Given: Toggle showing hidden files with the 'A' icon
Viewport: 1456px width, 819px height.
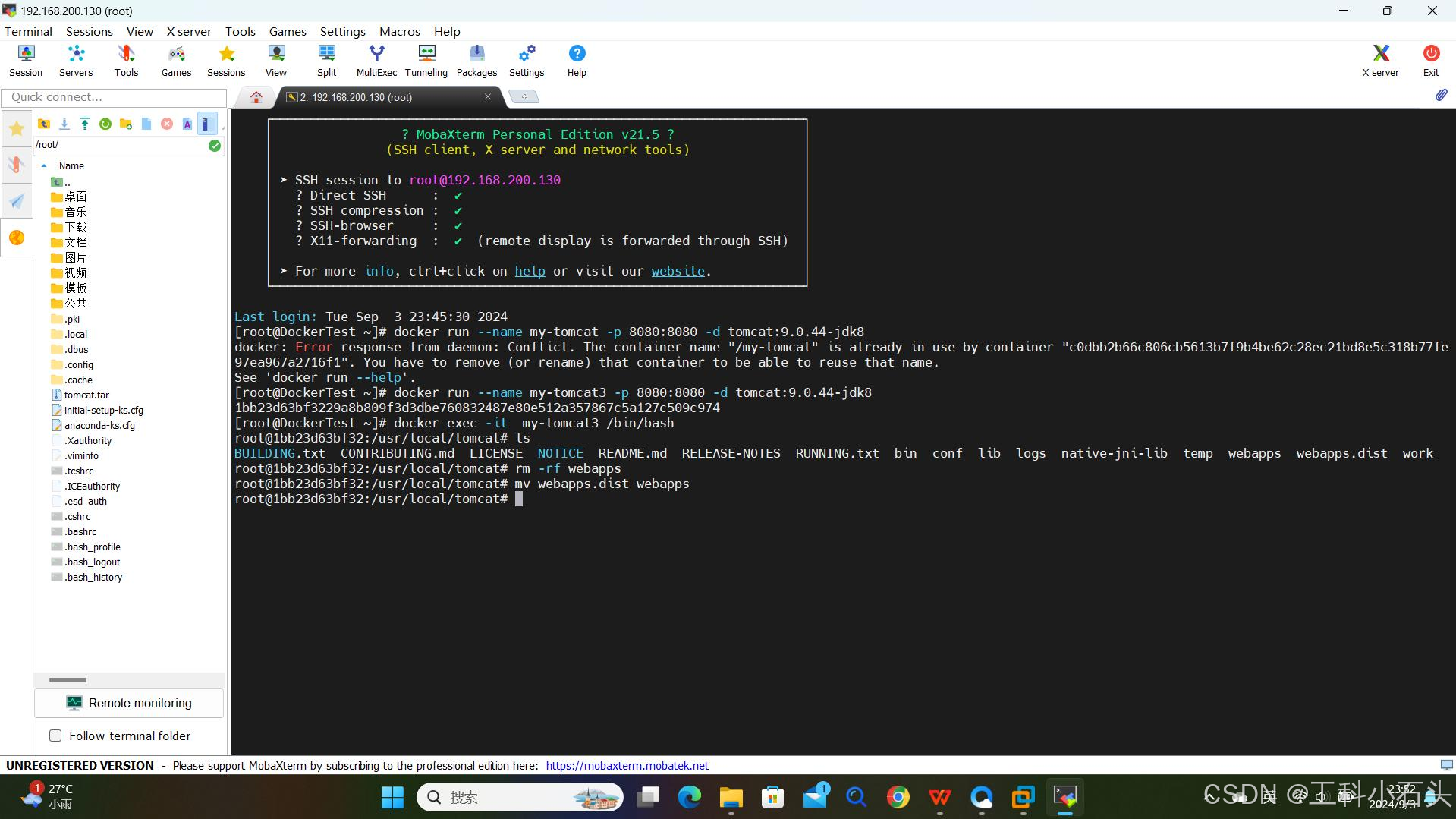Looking at the screenshot, I should [187, 124].
